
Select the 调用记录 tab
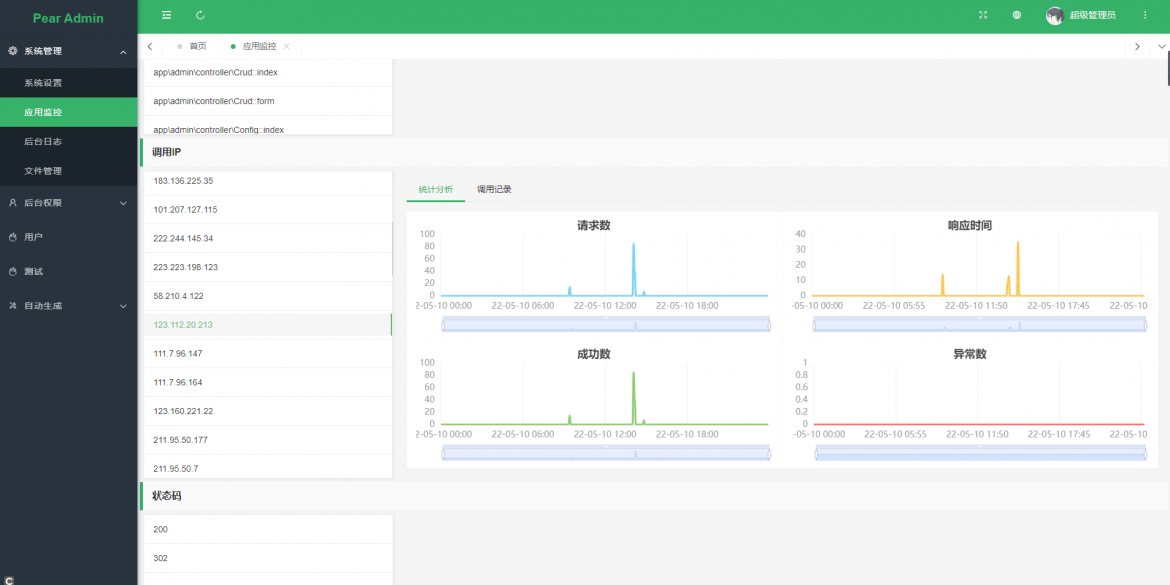coord(494,190)
